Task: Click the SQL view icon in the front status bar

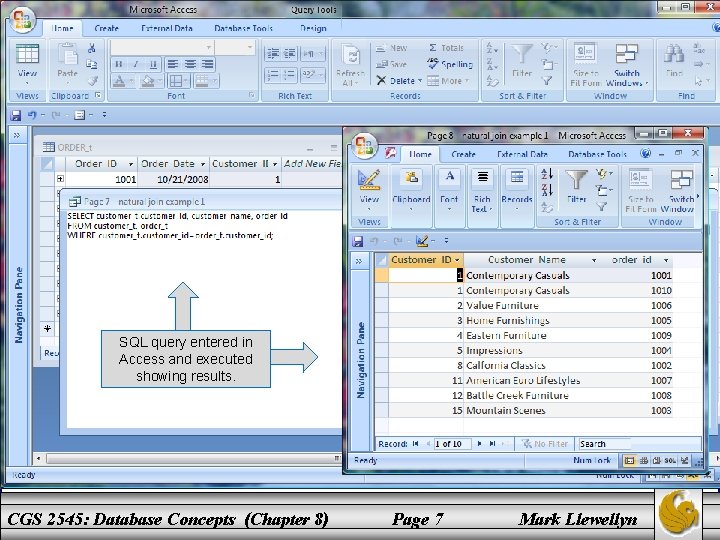Action: click(x=670, y=461)
